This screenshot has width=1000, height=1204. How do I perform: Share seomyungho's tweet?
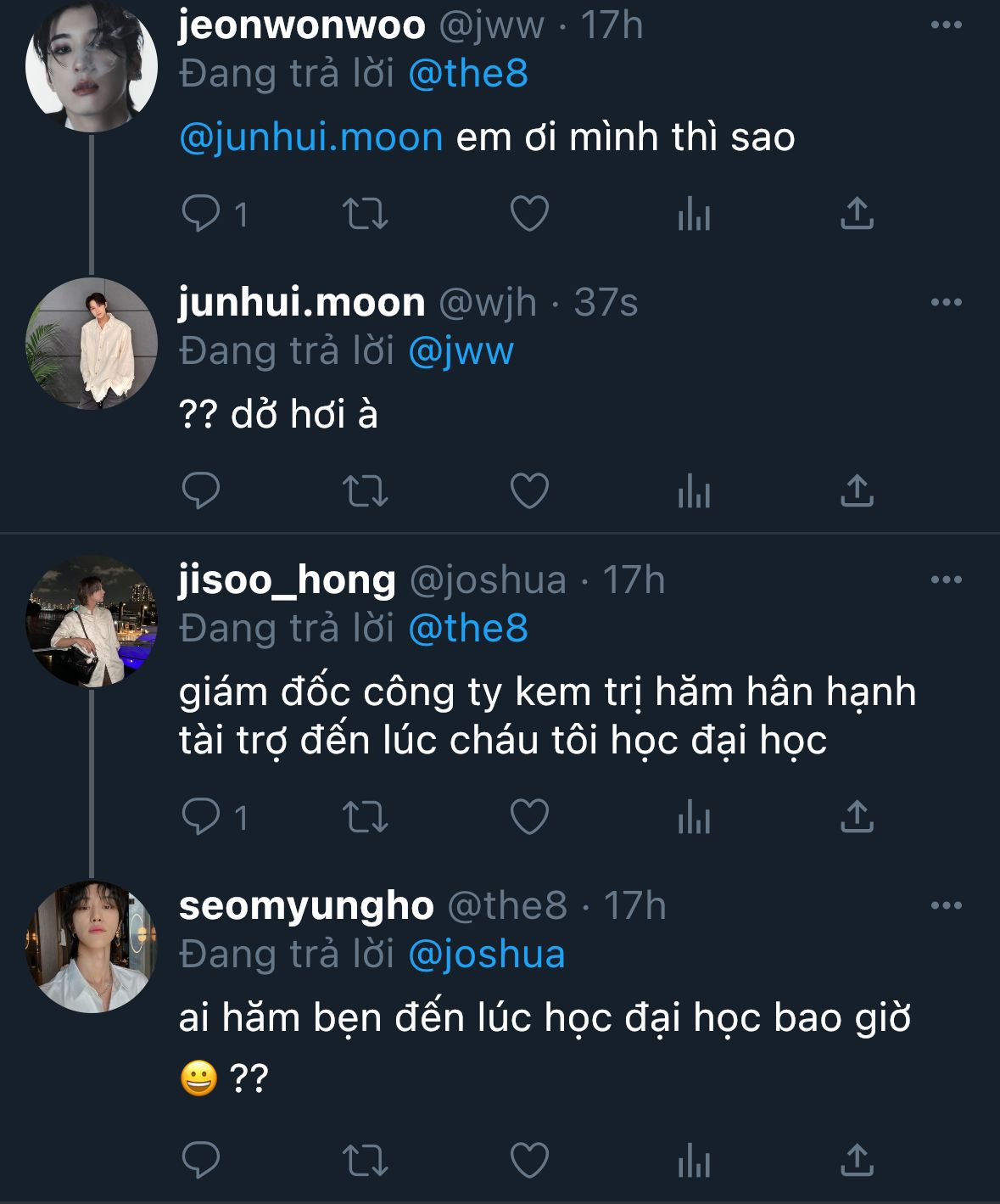tap(857, 1160)
